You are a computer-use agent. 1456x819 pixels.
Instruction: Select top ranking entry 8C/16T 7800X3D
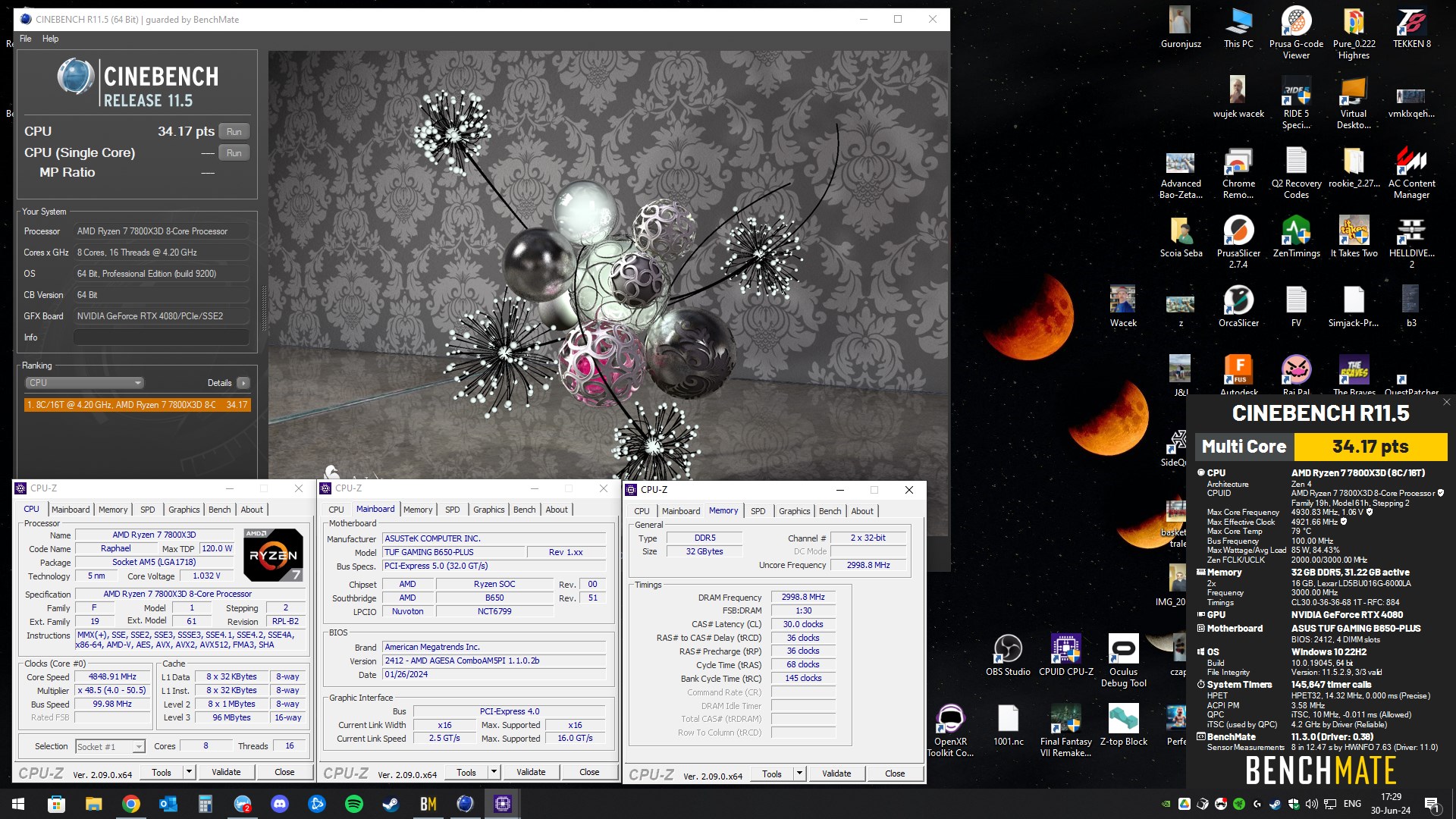pyautogui.click(x=137, y=405)
